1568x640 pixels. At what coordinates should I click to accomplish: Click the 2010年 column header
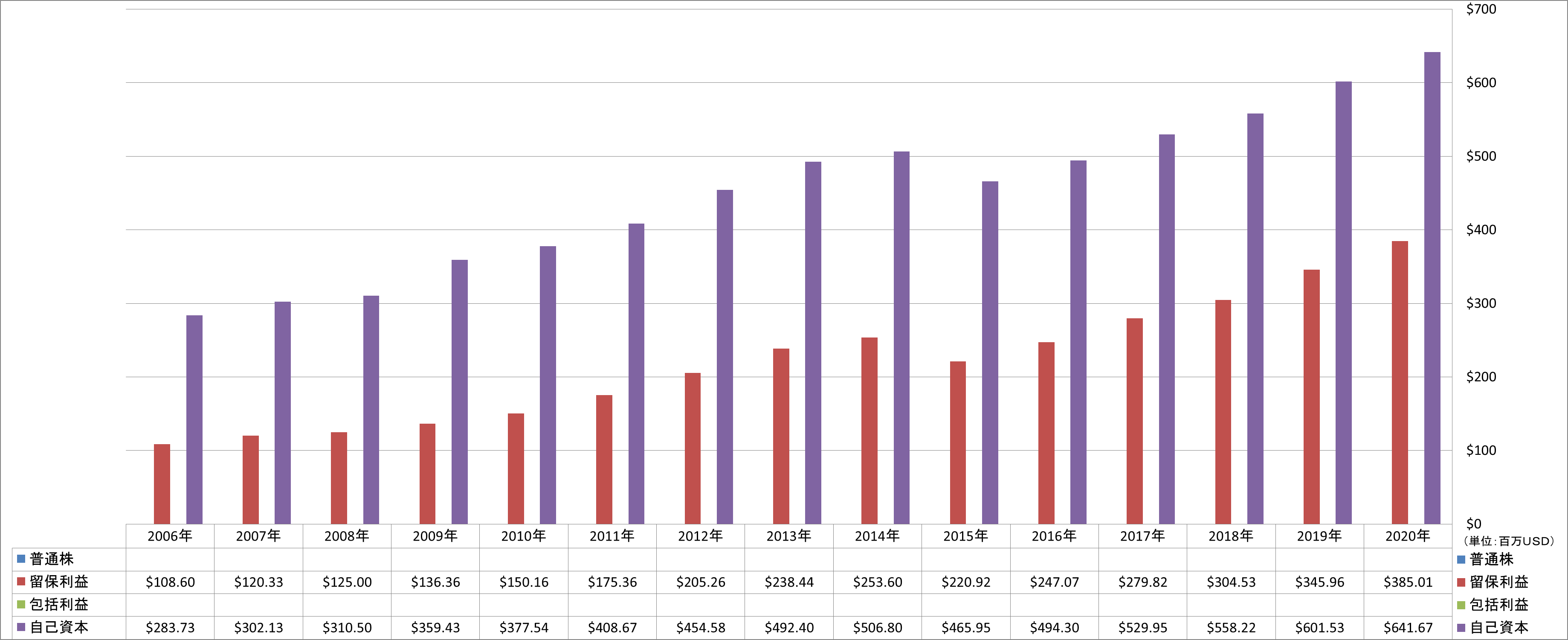tap(524, 536)
